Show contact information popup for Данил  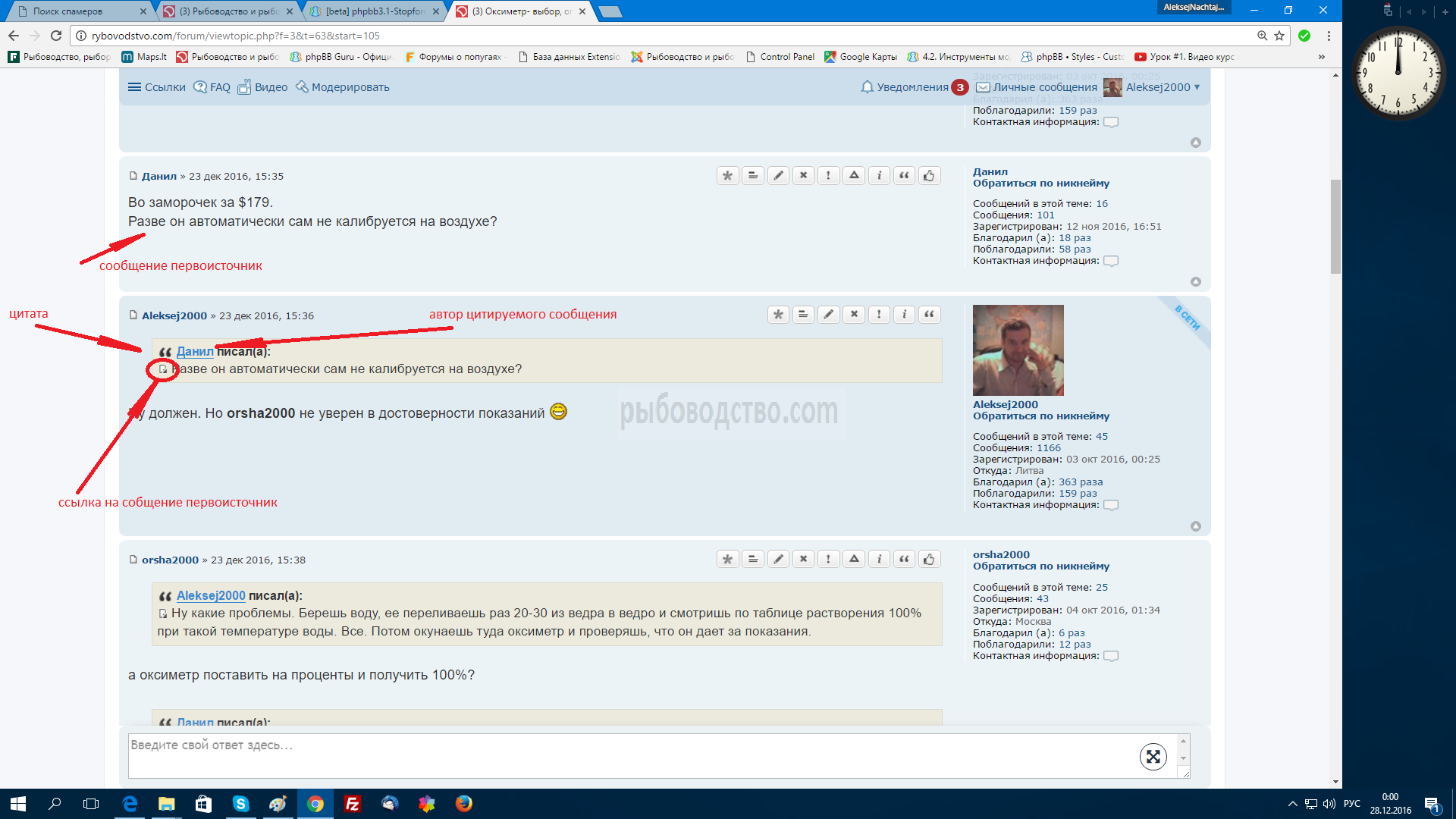[1110, 261]
